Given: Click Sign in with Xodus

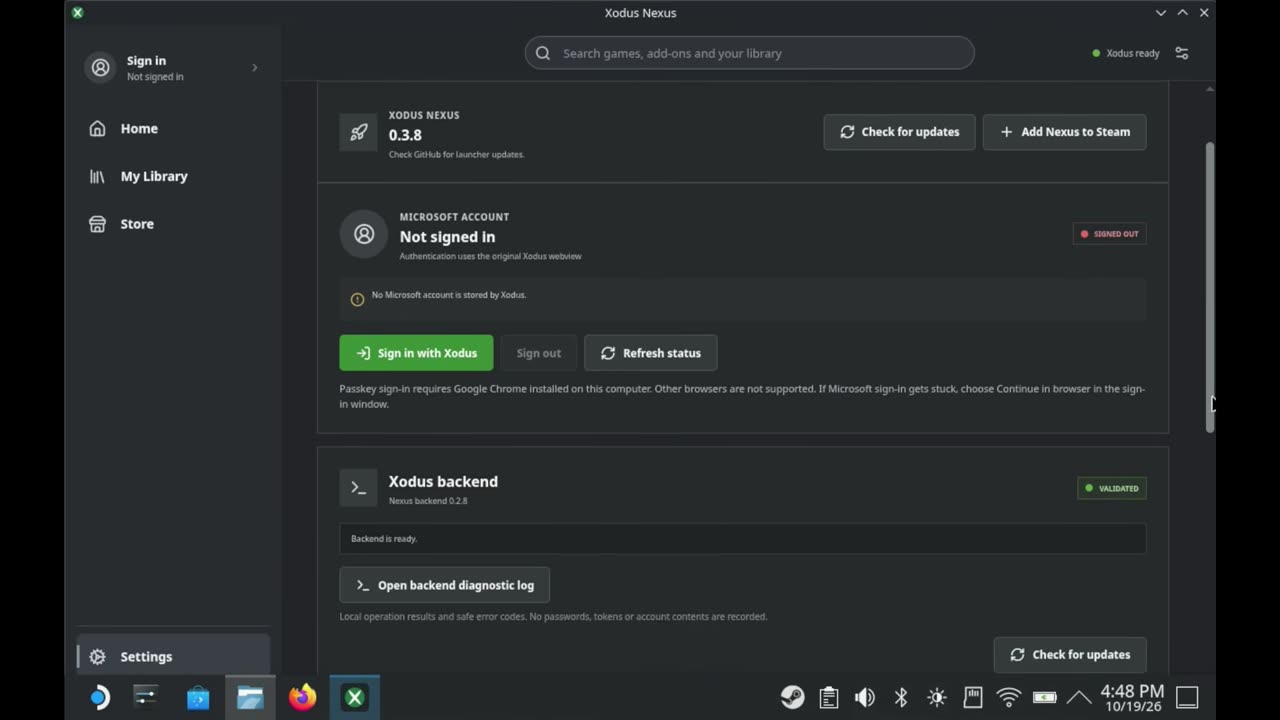Looking at the screenshot, I should point(416,353).
